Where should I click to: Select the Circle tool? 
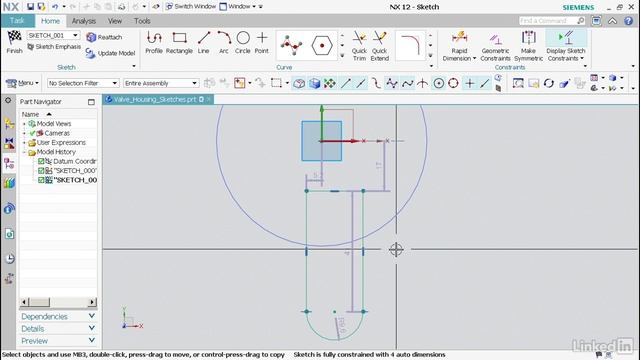pos(243,42)
